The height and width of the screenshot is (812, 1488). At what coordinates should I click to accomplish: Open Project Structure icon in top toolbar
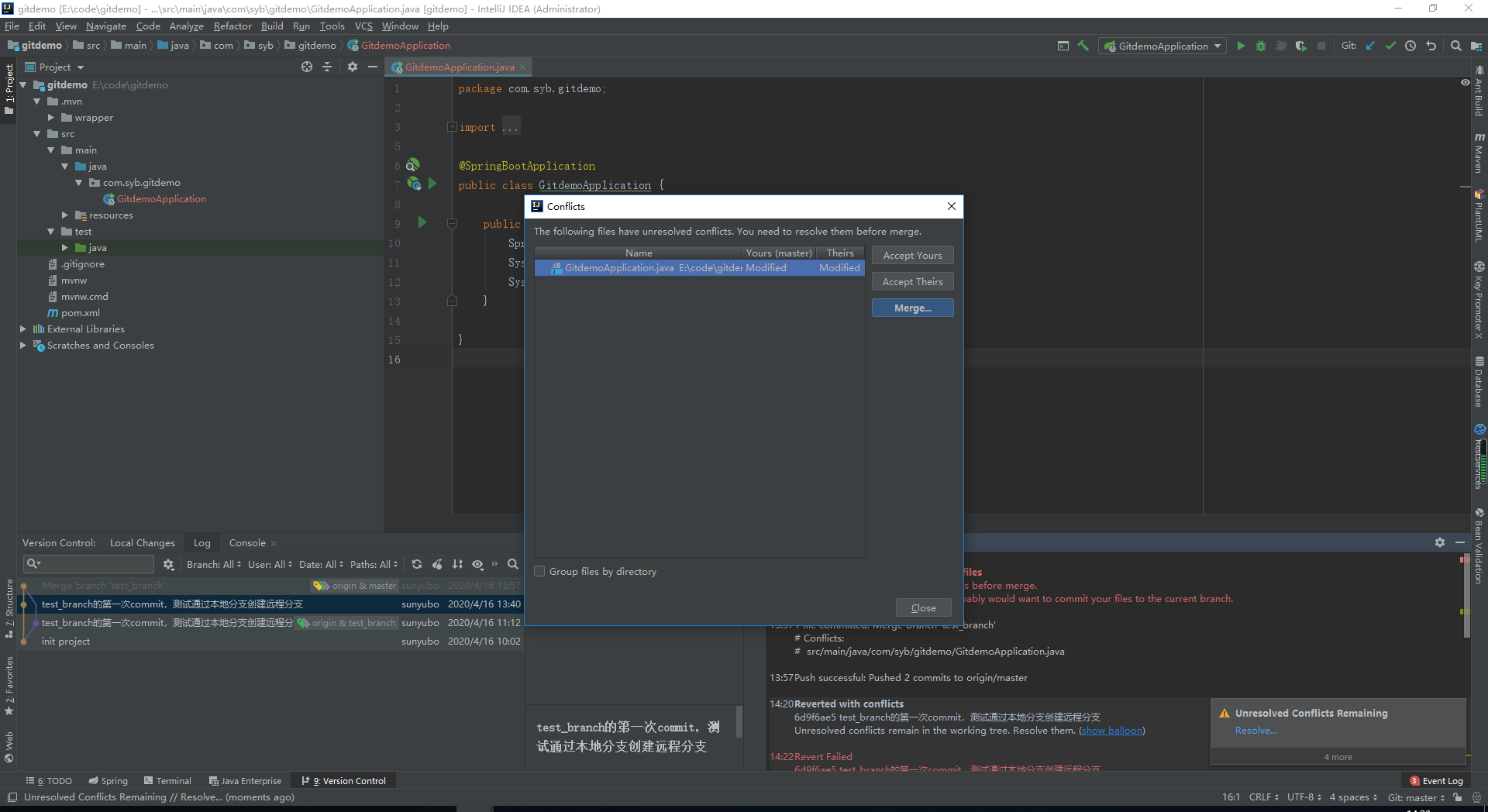pos(1476,46)
